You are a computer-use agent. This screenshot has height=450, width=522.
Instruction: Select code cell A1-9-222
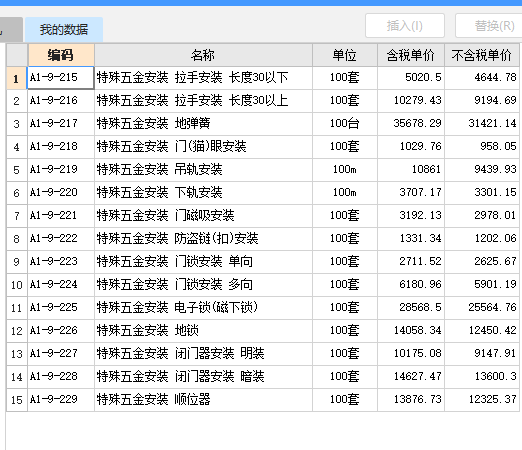[x=61, y=239]
